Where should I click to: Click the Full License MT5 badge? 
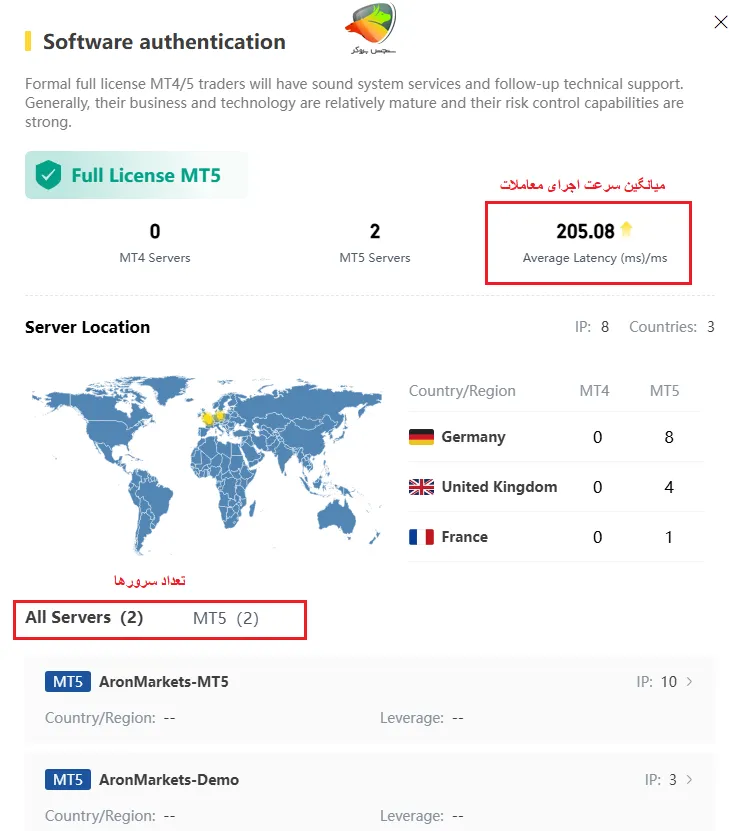click(145, 176)
